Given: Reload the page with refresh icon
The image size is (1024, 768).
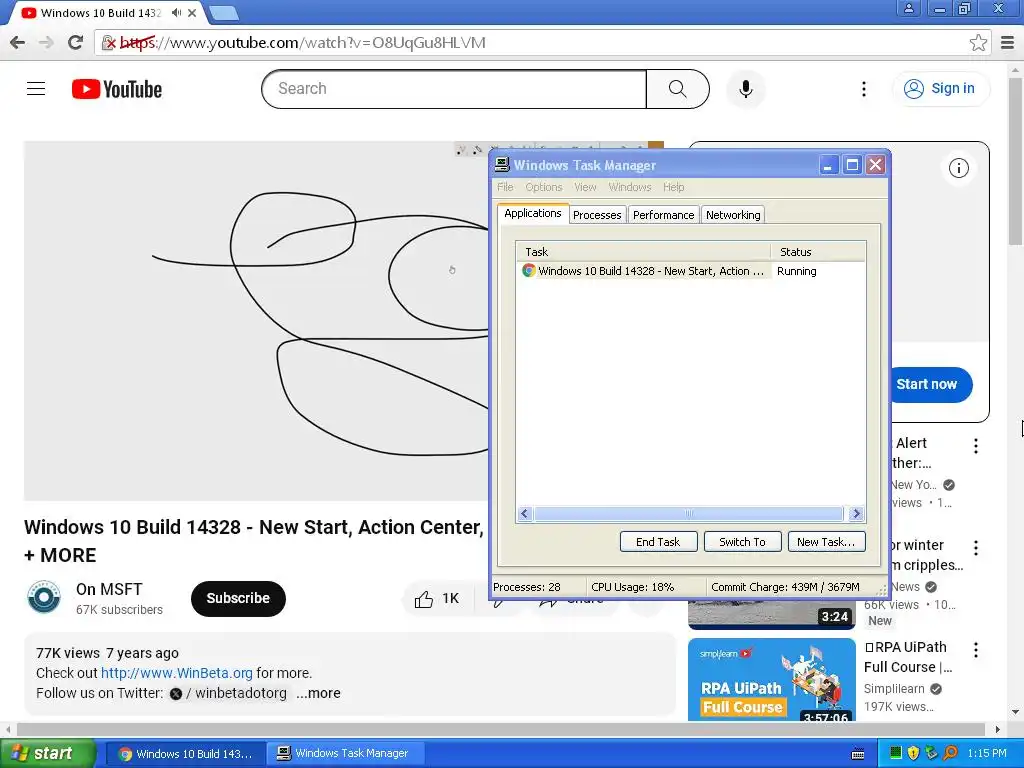Looking at the screenshot, I should pos(76,43).
